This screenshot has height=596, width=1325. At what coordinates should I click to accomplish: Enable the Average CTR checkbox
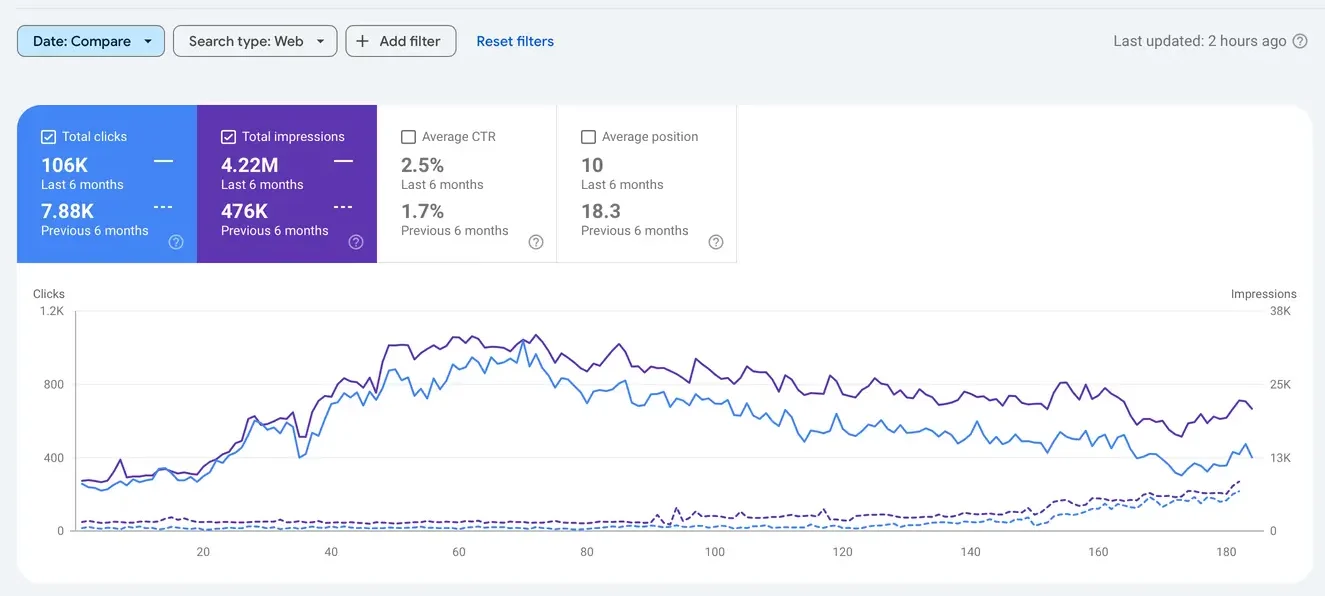(408, 137)
